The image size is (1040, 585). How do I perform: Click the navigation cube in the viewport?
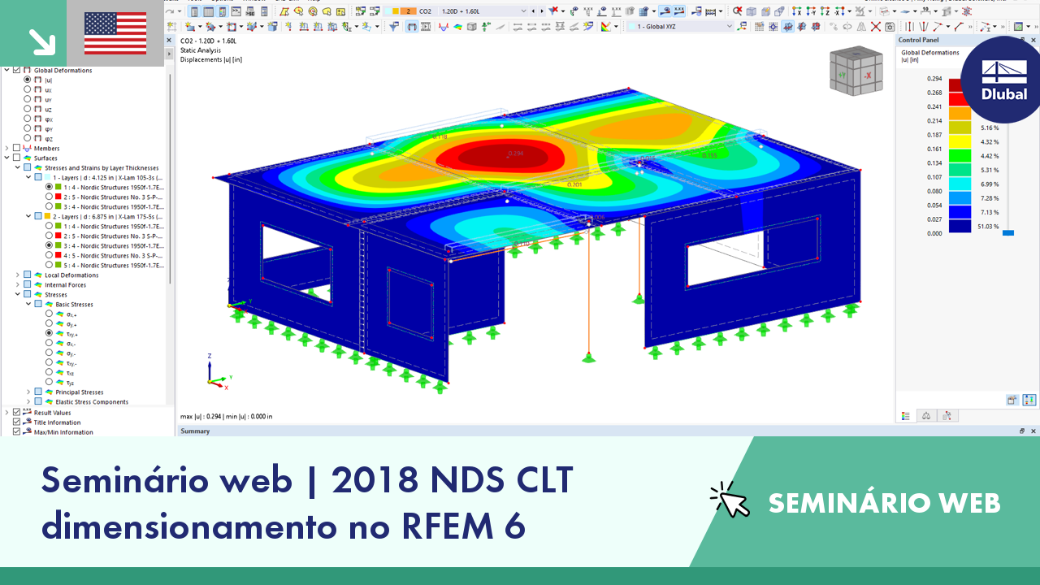click(x=856, y=72)
